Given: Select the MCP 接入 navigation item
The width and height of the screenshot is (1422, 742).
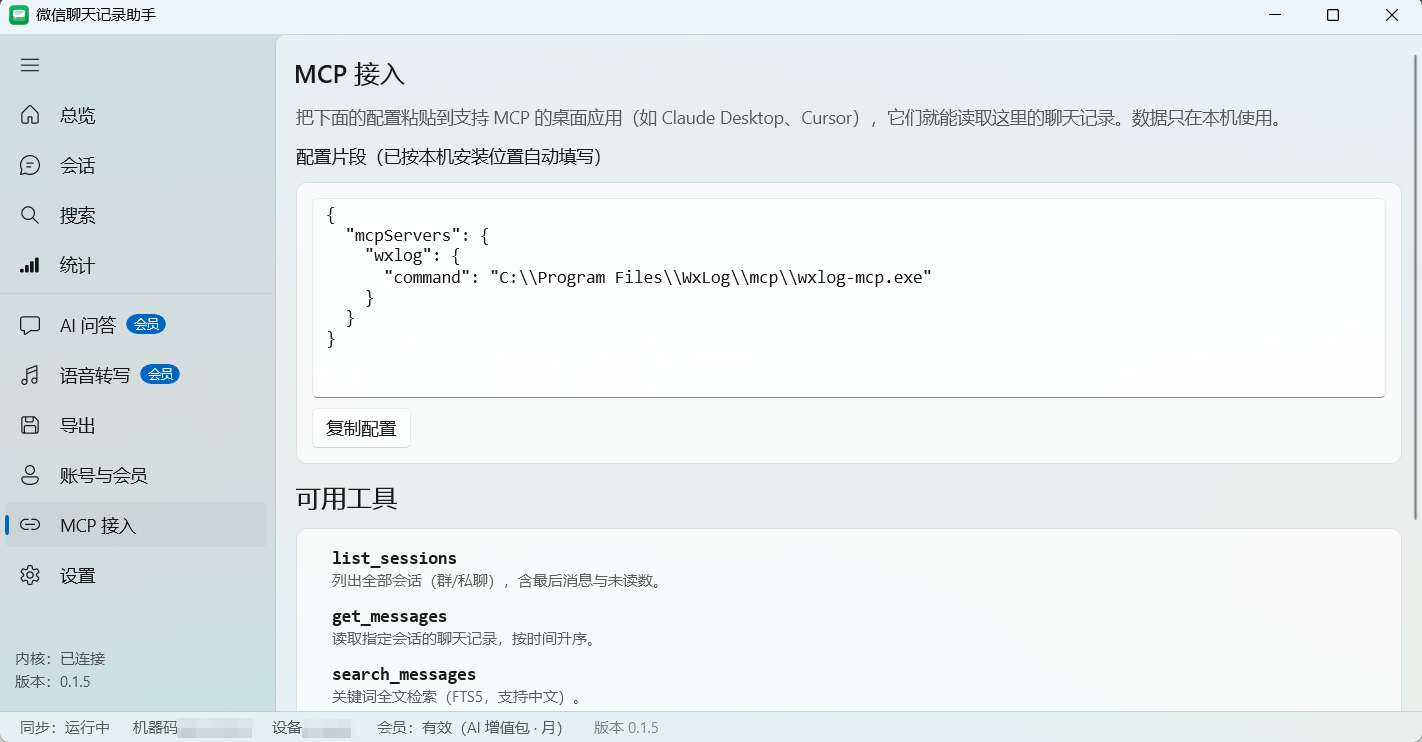Looking at the screenshot, I should click(x=136, y=525).
